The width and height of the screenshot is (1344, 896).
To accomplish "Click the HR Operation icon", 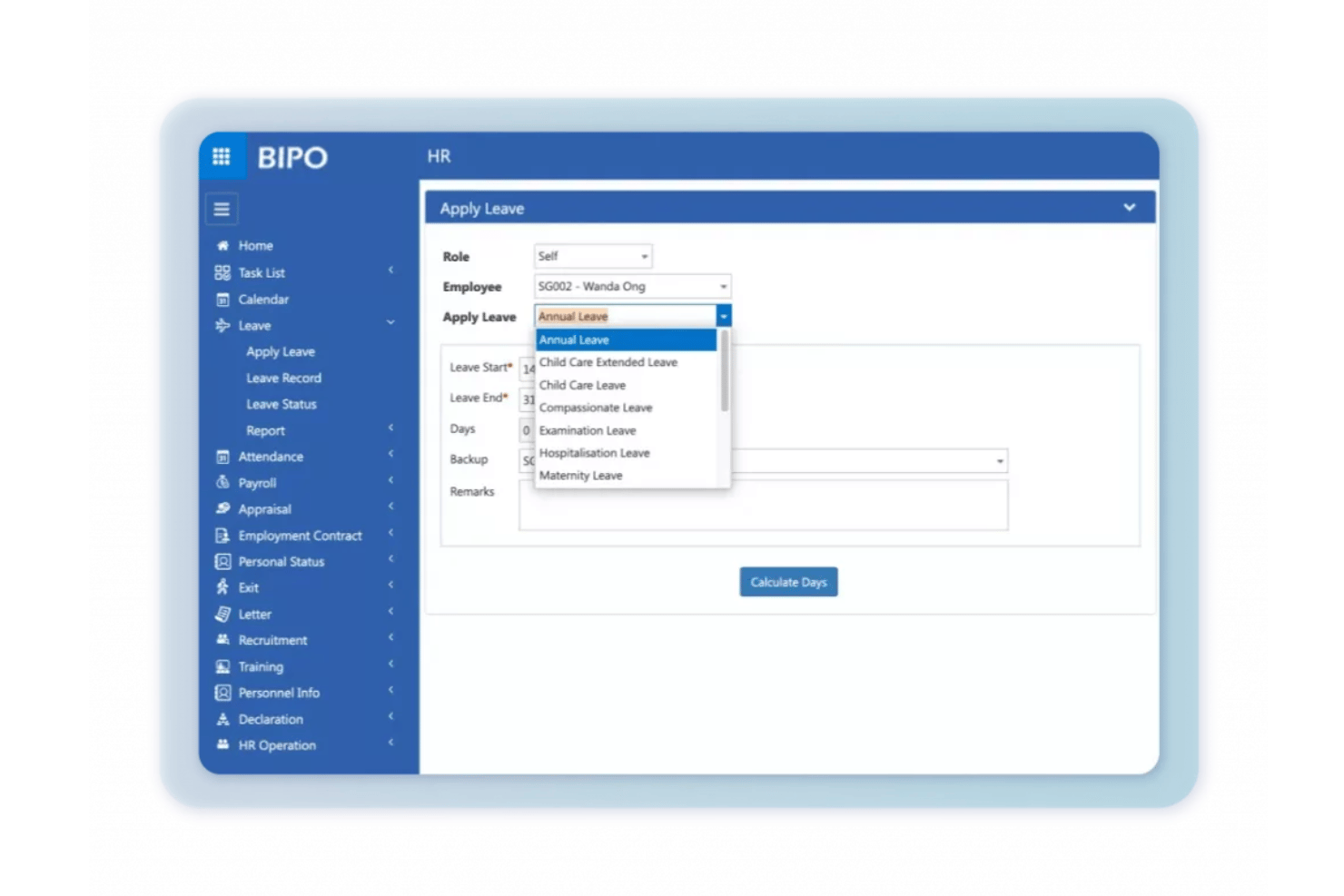I will (222, 744).
